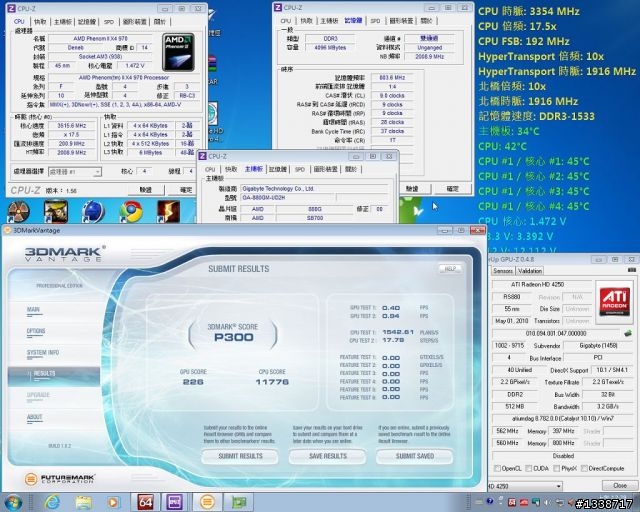Viewport: 640px width, 512px height.
Task: Click the ATI Radeon HD 4250 name field
Action: click(543, 285)
